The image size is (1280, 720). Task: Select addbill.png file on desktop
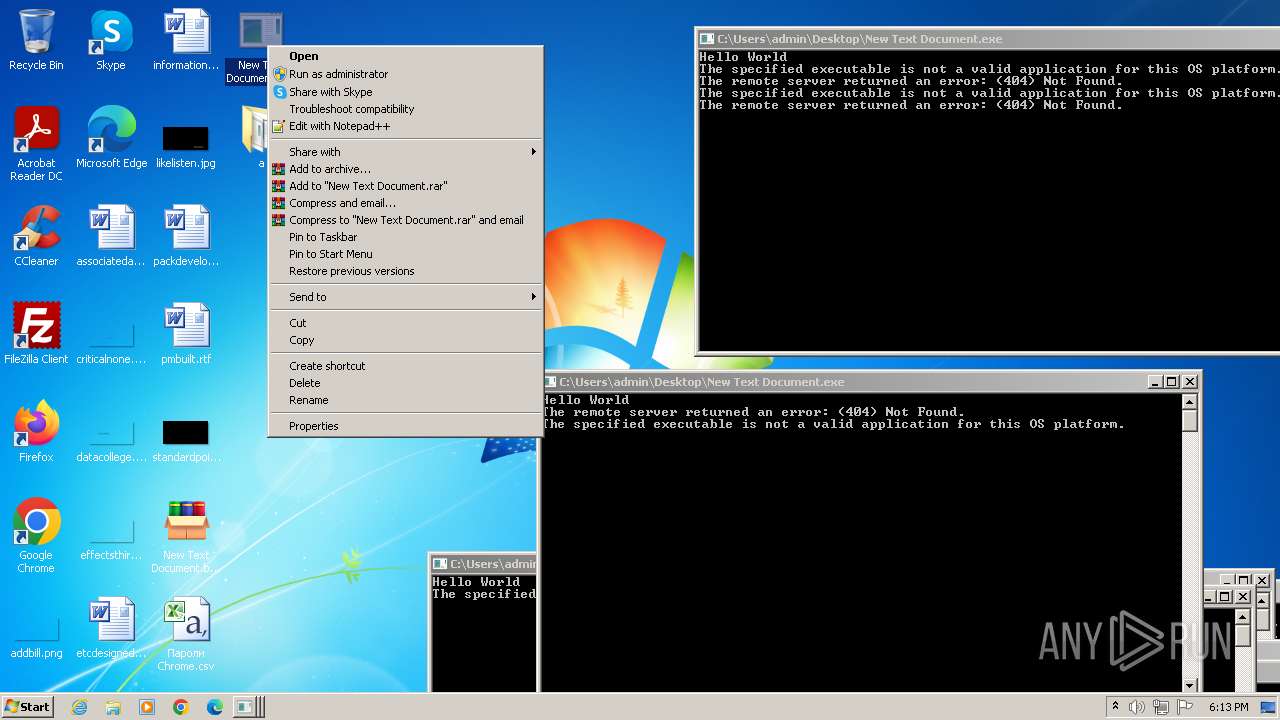point(36,640)
